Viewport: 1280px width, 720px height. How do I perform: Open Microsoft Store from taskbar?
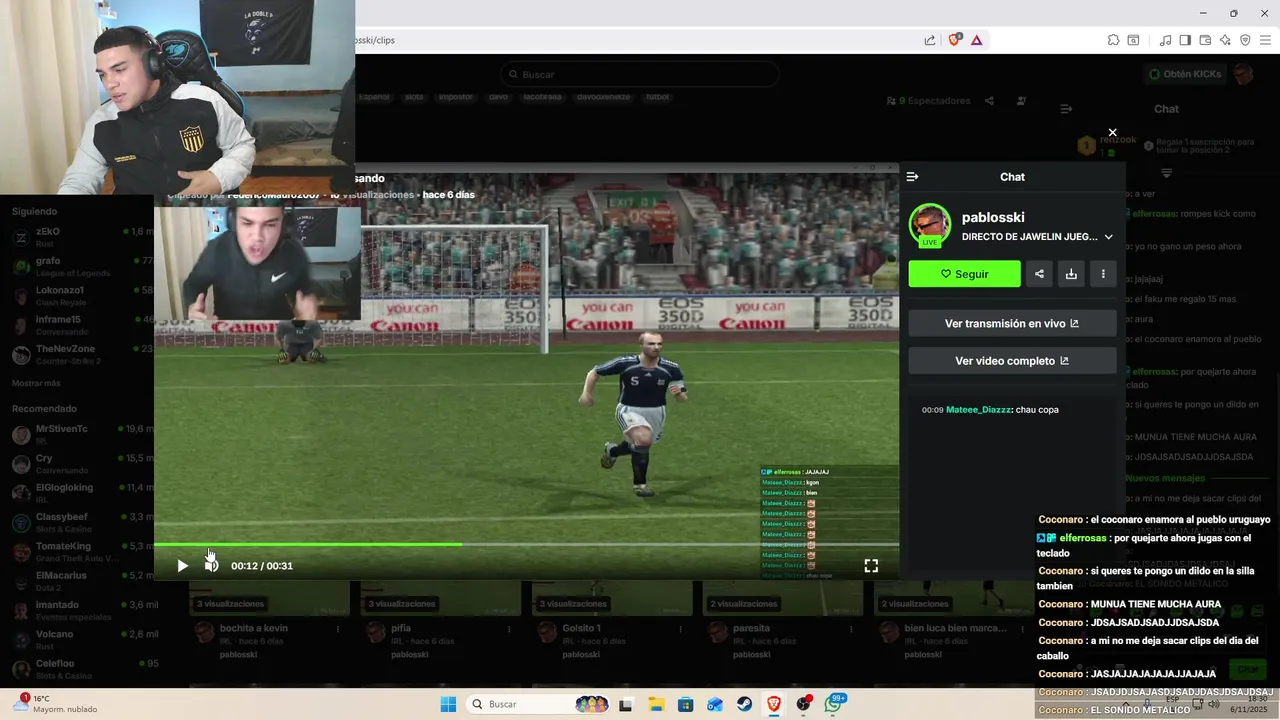tap(685, 704)
